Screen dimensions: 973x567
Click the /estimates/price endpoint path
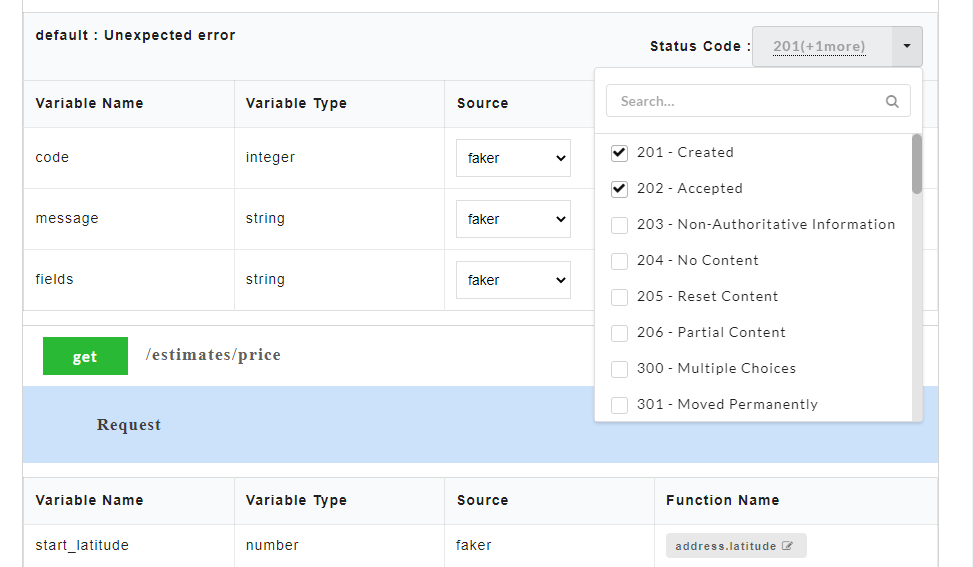pyautogui.click(x=213, y=355)
